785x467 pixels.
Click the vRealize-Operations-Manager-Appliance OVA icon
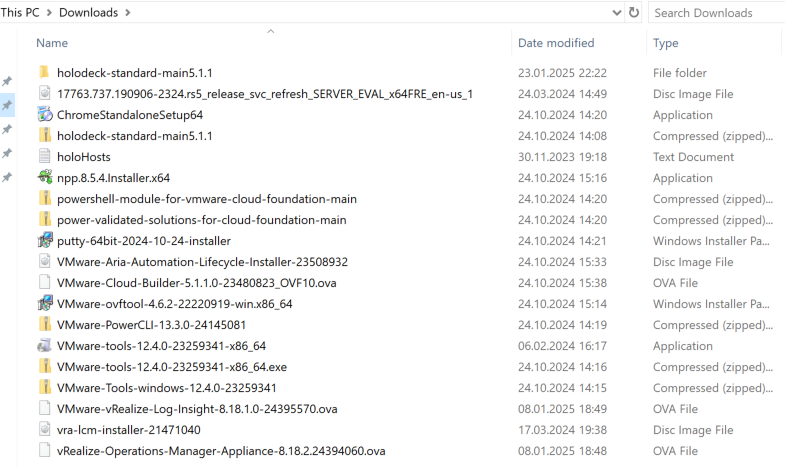click(x=45, y=450)
